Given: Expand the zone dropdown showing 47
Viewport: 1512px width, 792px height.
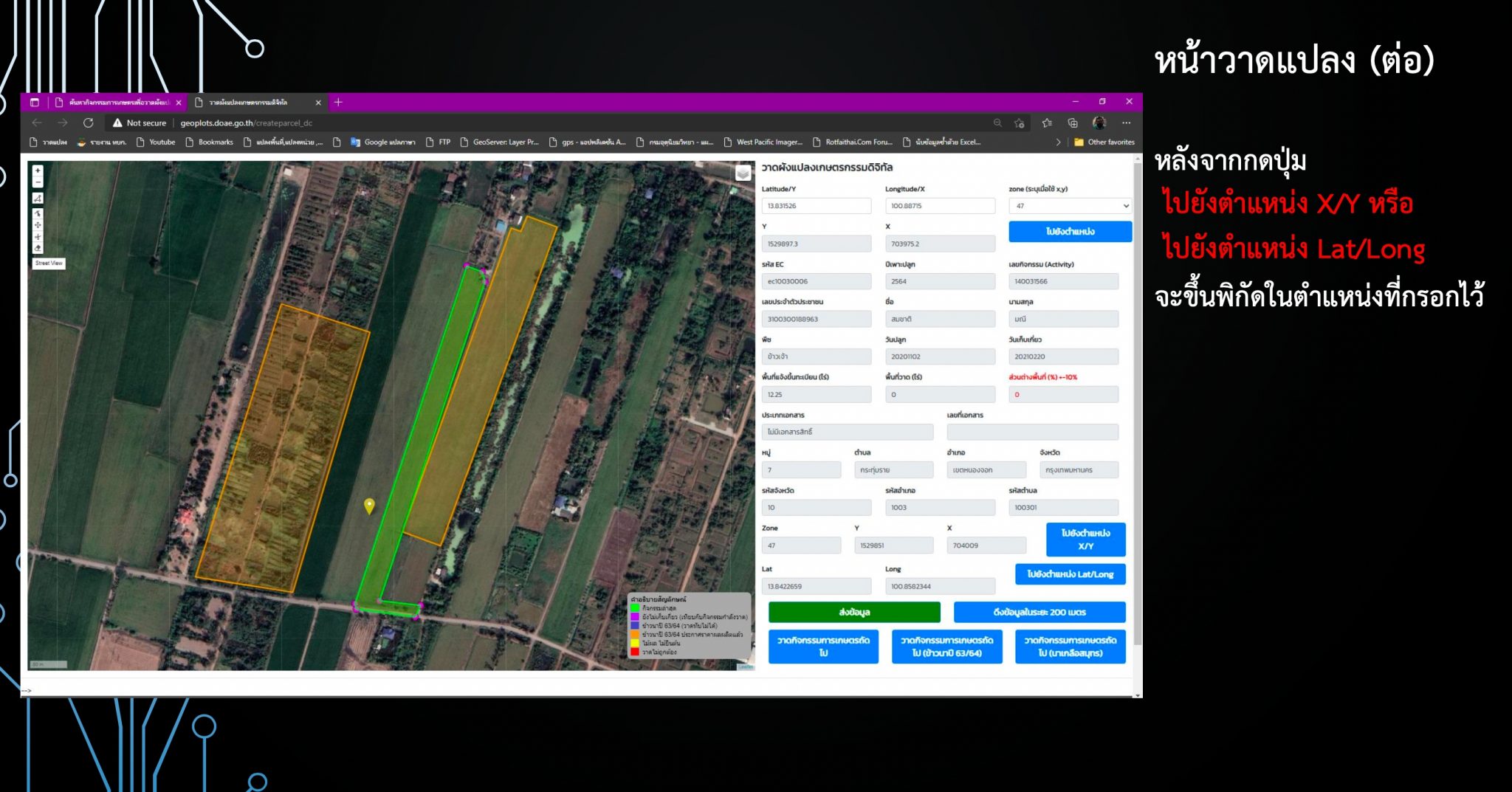Looking at the screenshot, I should click(x=1069, y=206).
